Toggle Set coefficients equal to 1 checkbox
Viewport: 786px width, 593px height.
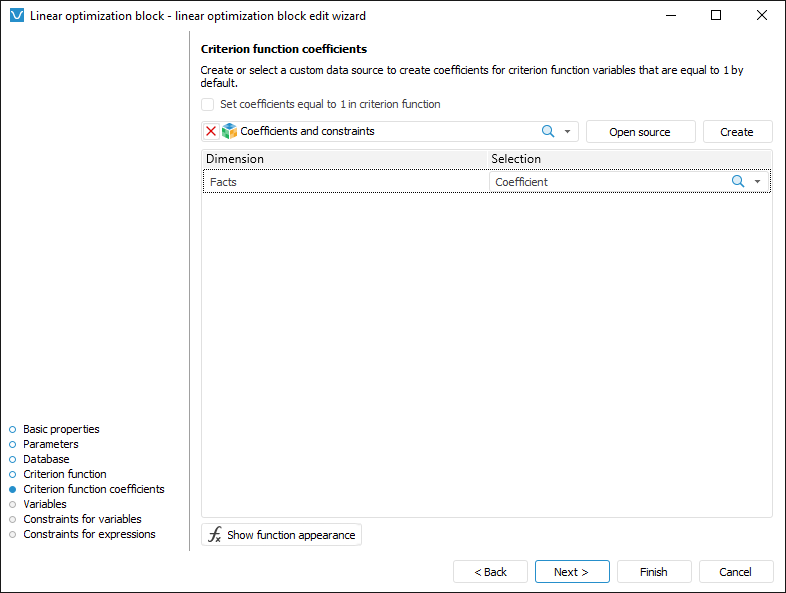(207, 104)
